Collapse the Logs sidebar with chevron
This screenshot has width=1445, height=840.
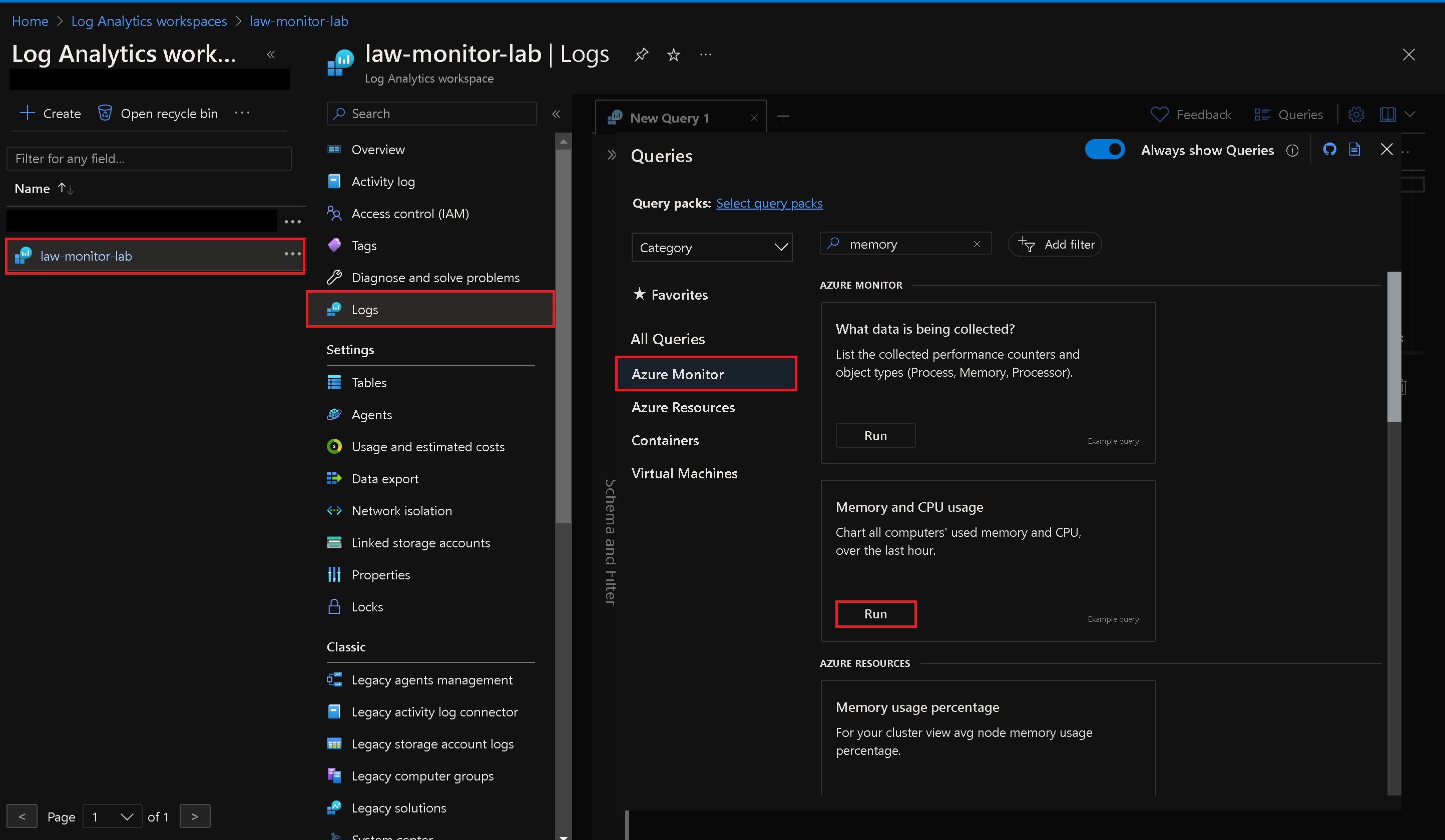[556, 114]
